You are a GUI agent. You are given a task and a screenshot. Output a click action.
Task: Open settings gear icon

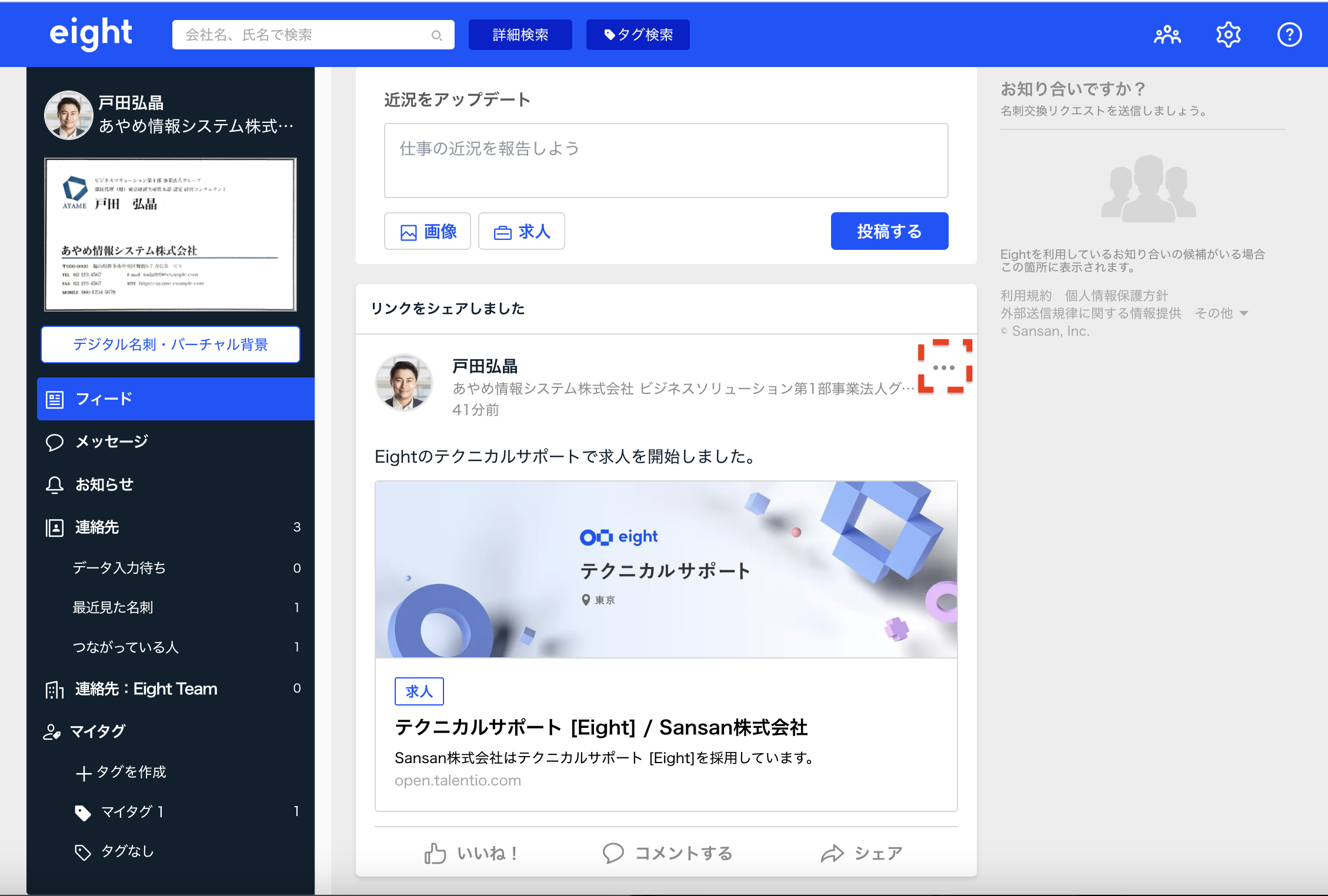(x=1228, y=35)
